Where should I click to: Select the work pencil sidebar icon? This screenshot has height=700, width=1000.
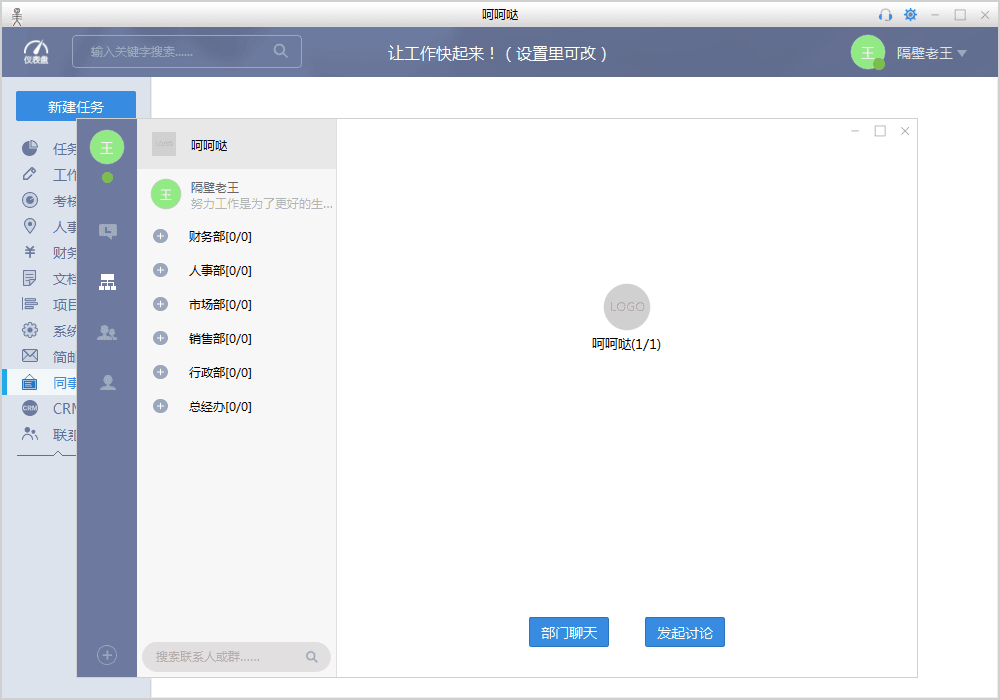coord(29,173)
